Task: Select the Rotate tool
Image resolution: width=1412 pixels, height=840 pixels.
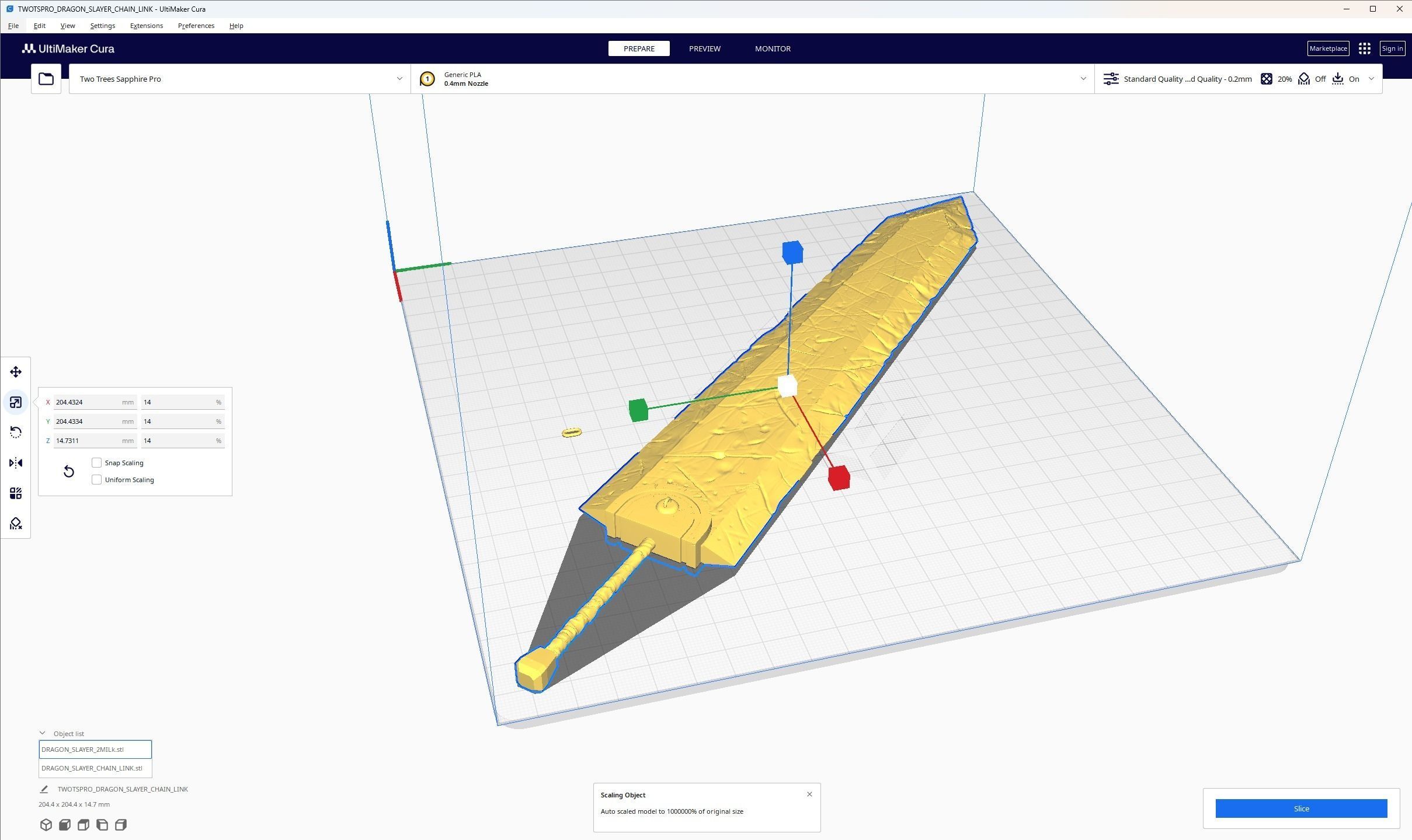Action: pos(16,433)
